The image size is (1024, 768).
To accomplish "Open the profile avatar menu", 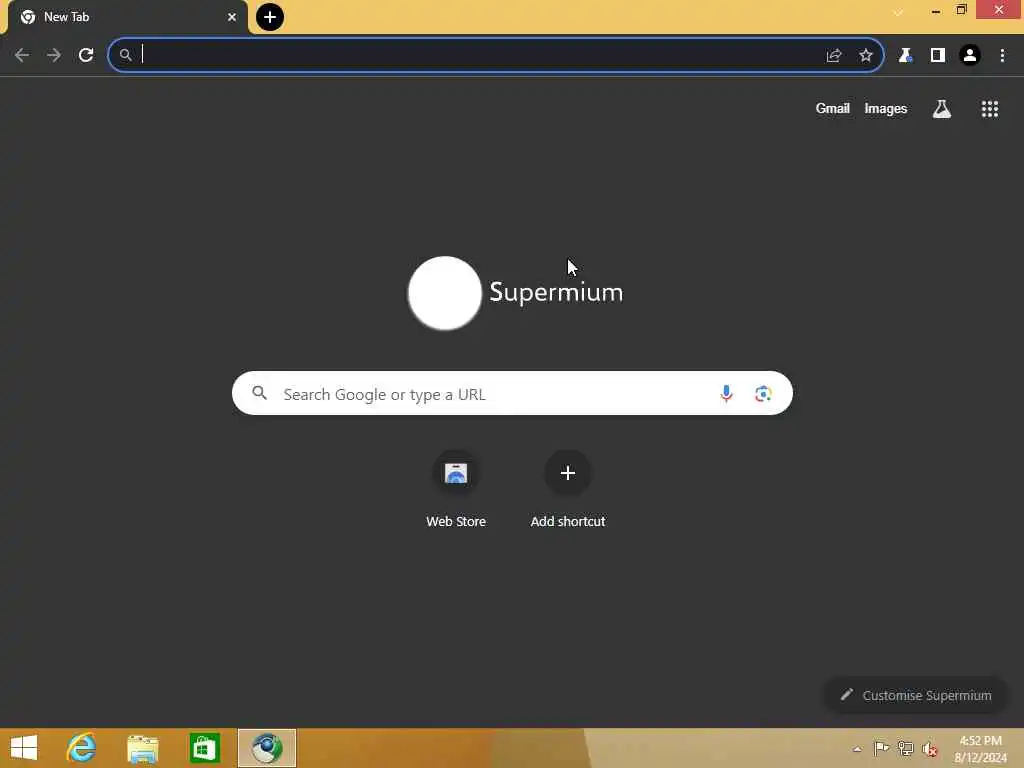I will pyautogui.click(x=970, y=56).
